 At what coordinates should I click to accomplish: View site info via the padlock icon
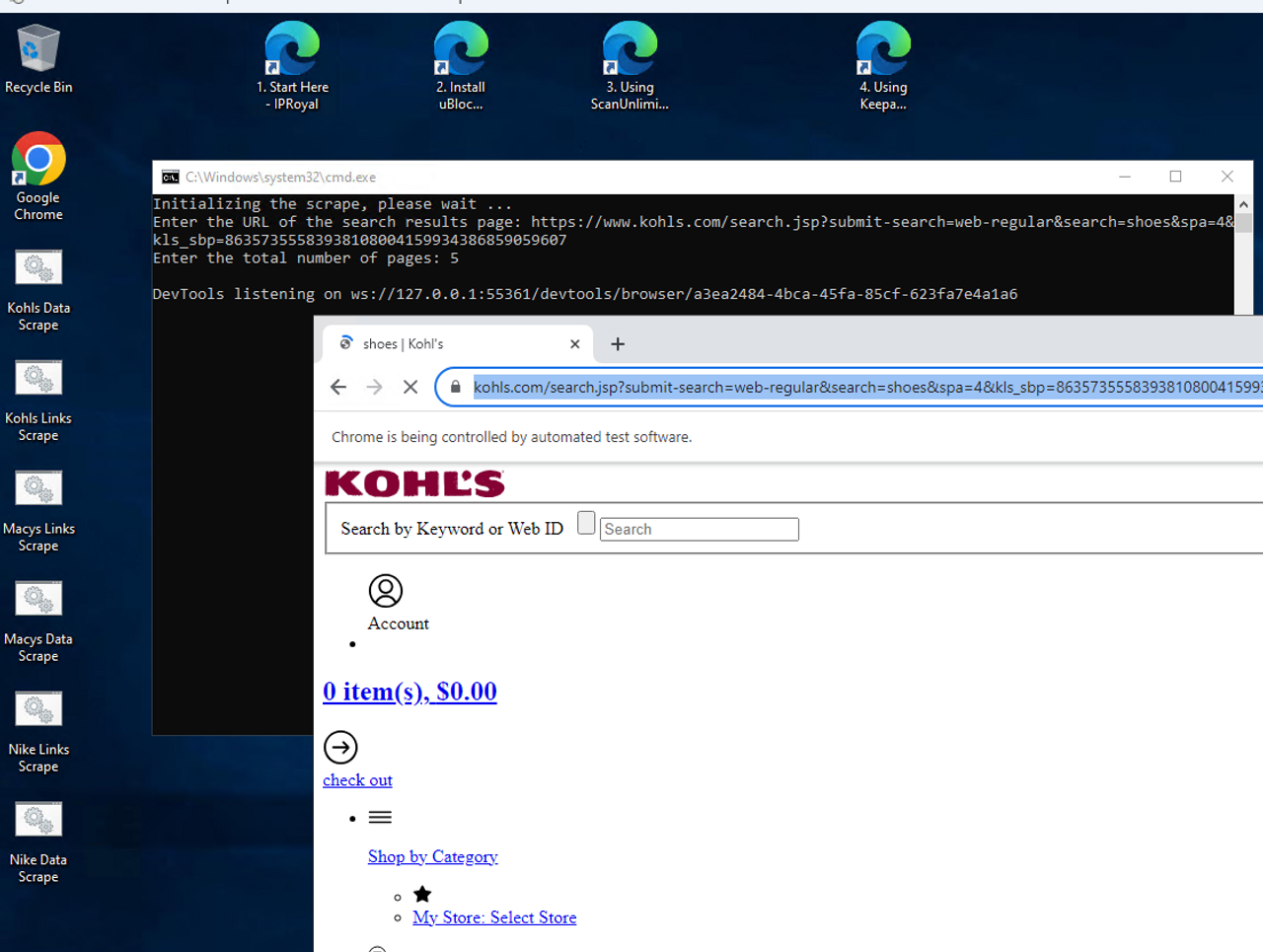(455, 387)
